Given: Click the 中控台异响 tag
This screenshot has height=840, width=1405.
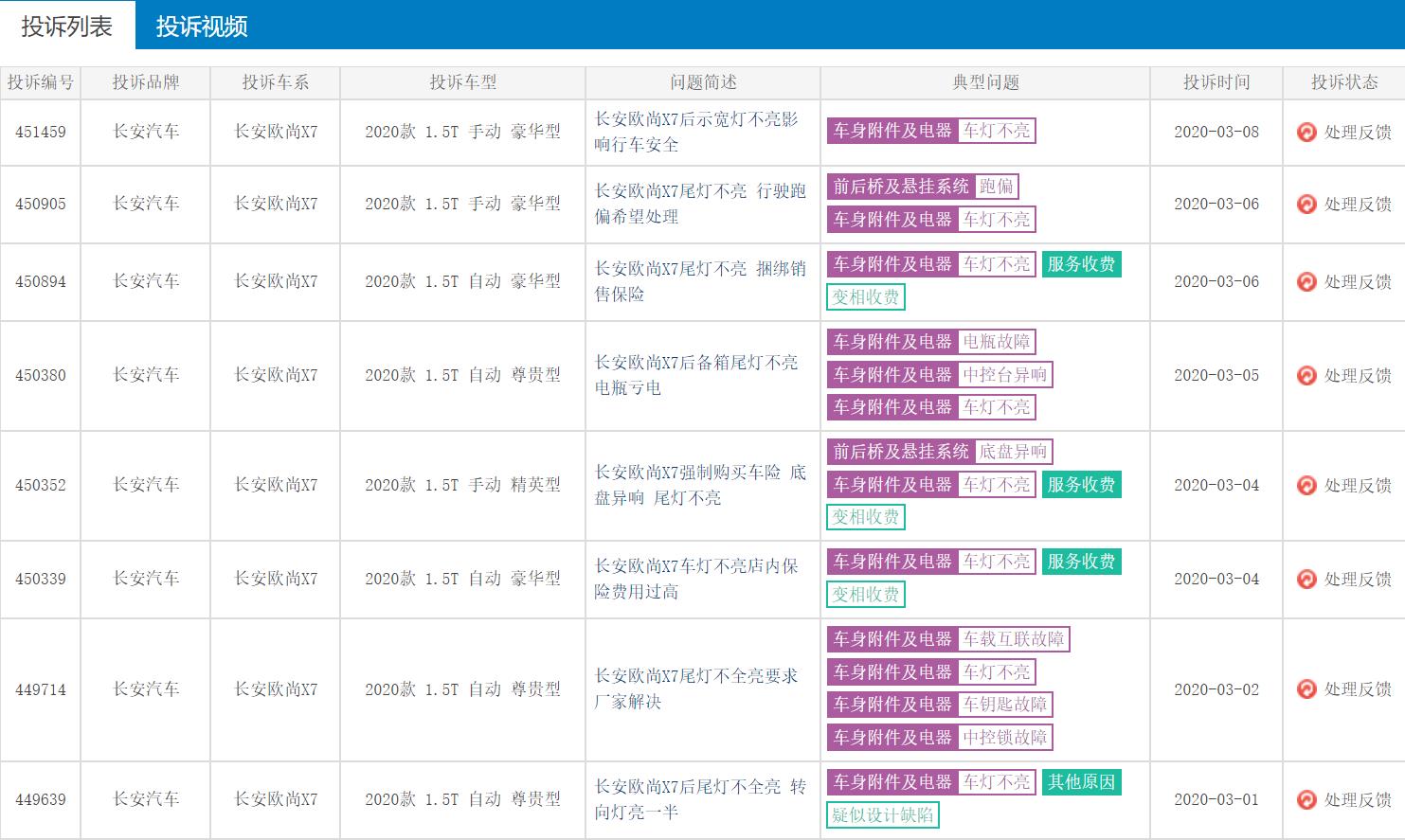Looking at the screenshot, I should [1005, 375].
